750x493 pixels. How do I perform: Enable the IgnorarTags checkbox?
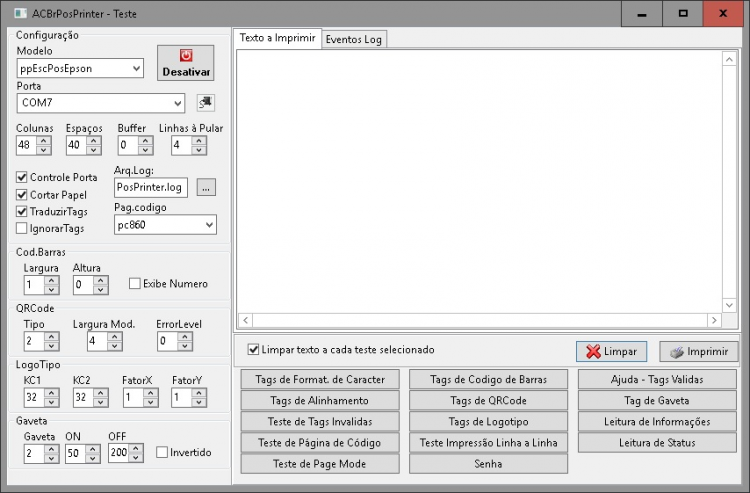pos(22,229)
